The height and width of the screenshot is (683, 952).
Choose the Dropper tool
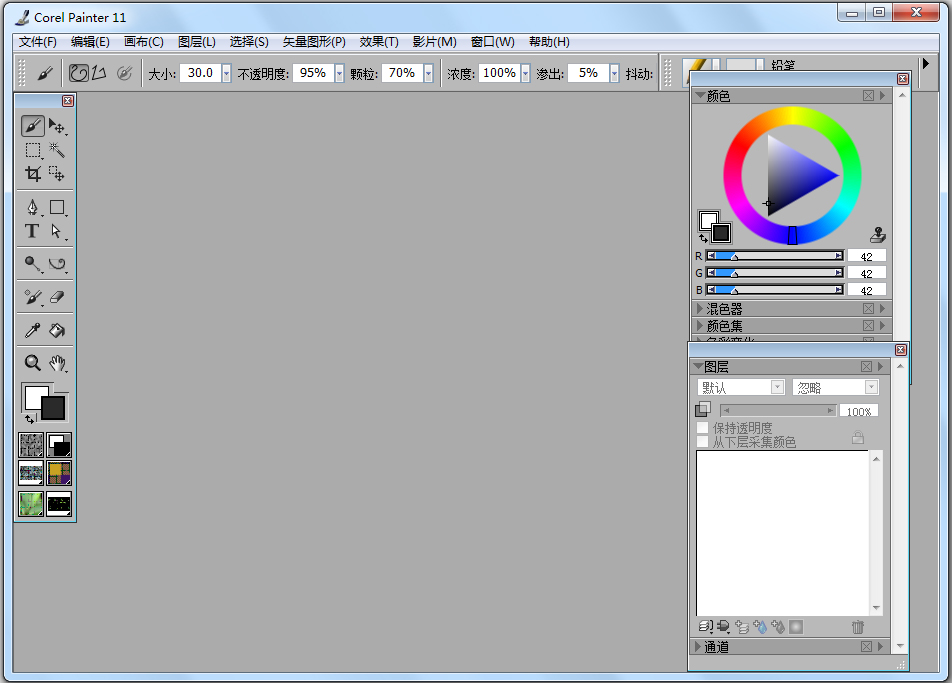click(33, 330)
